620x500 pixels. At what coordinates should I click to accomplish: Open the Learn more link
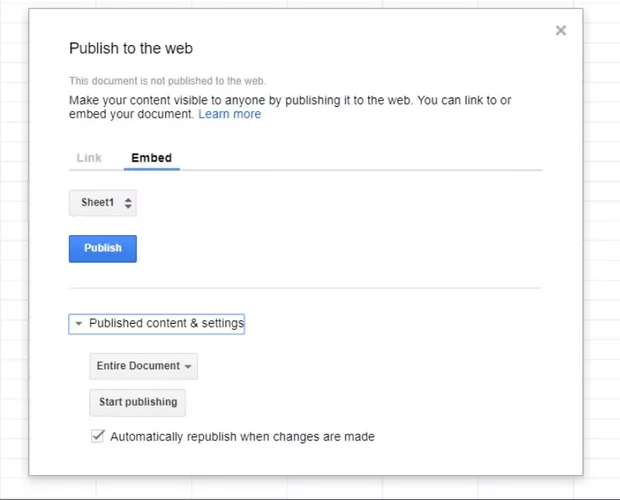tap(229, 114)
